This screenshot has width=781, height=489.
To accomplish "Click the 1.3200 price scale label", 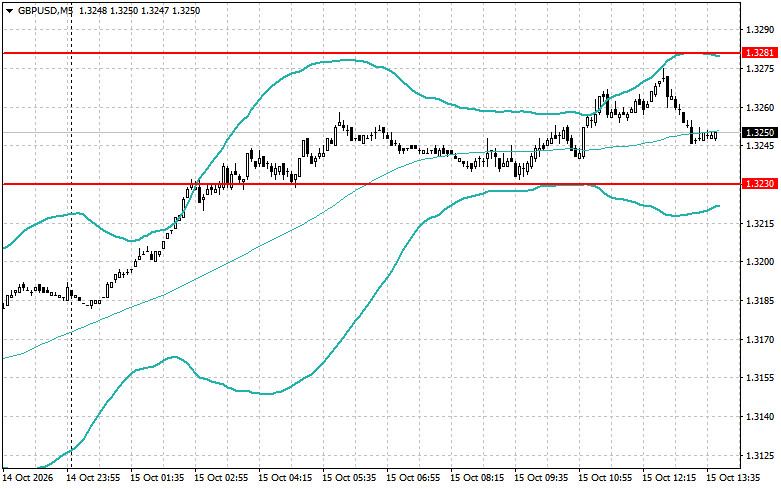I will (760, 261).
